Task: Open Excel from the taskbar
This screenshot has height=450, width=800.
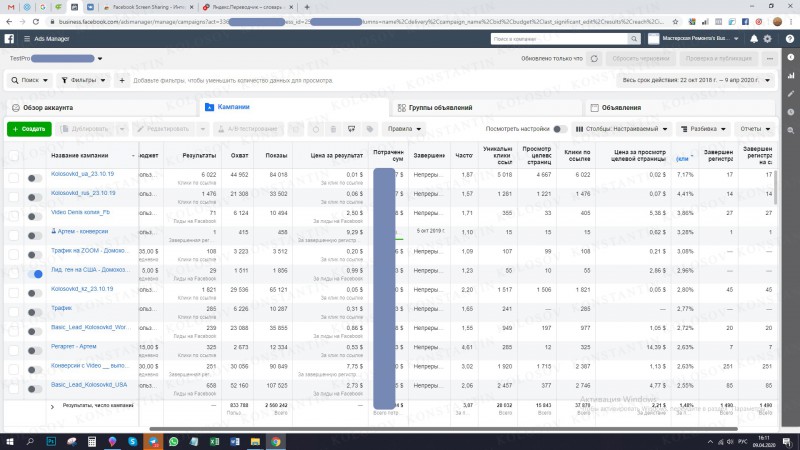Action: pyautogui.click(x=214, y=441)
